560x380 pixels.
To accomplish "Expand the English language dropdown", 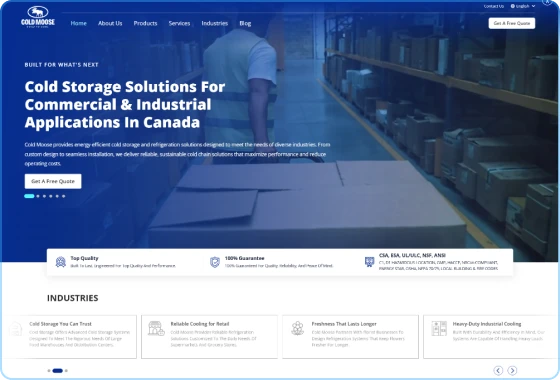I will point(523,6).
